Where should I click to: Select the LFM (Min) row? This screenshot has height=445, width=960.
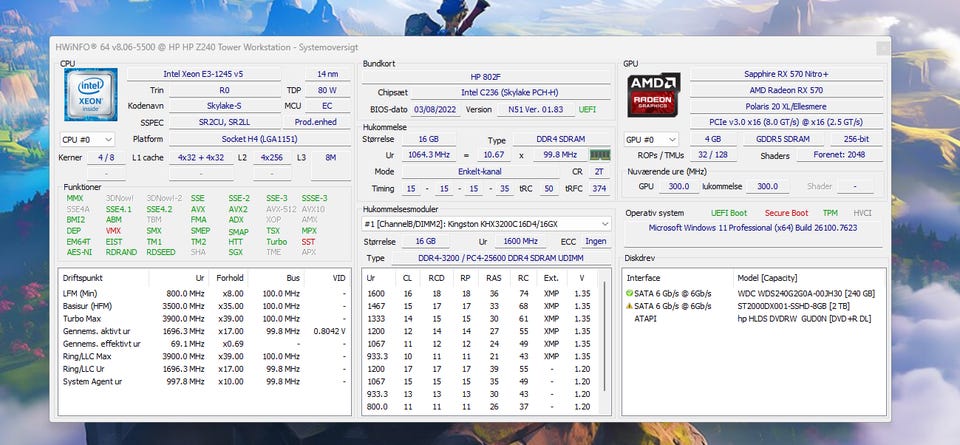point(205,294)
